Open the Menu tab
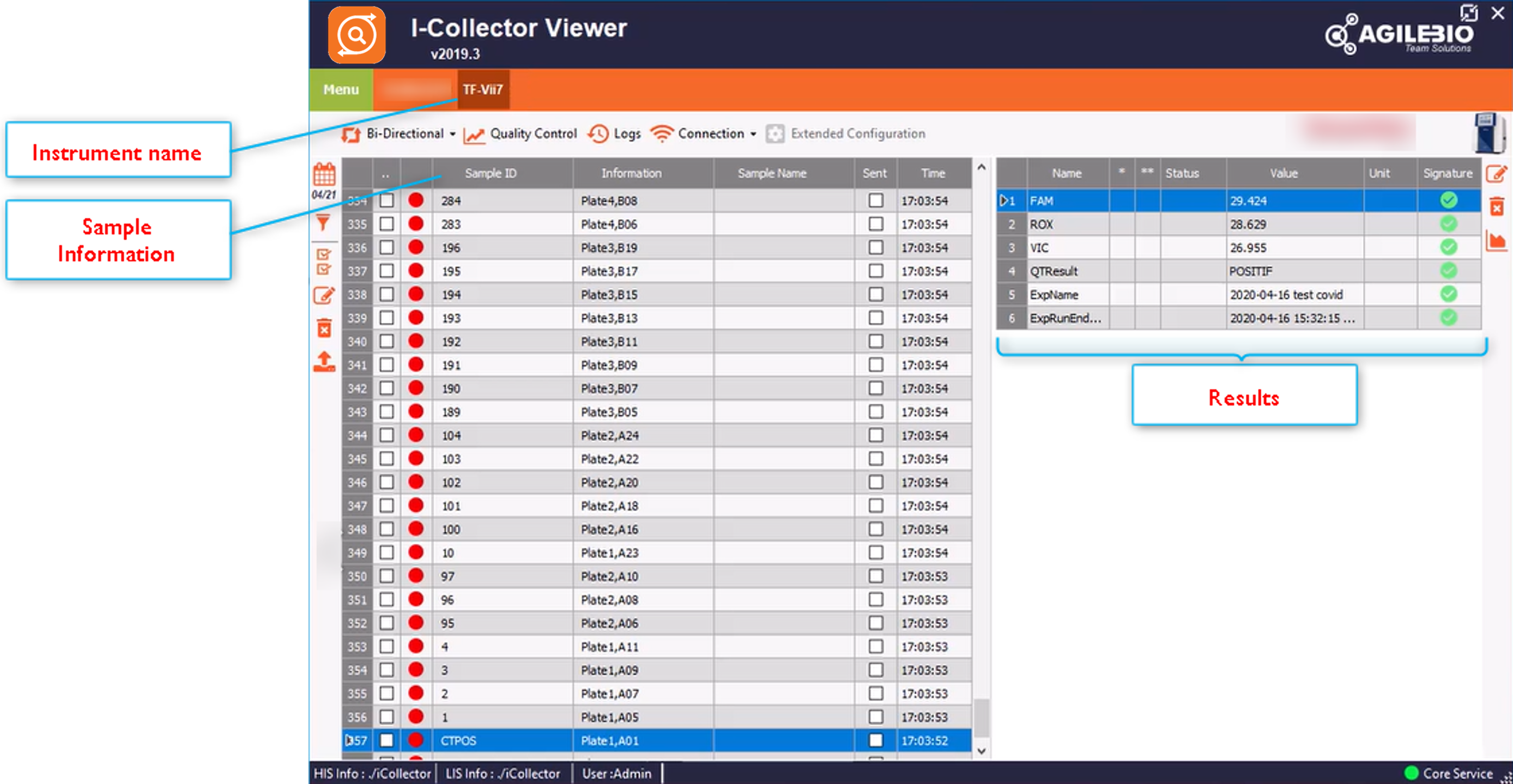This screenshot has height=784, width=1513. [x=341, y=89]
